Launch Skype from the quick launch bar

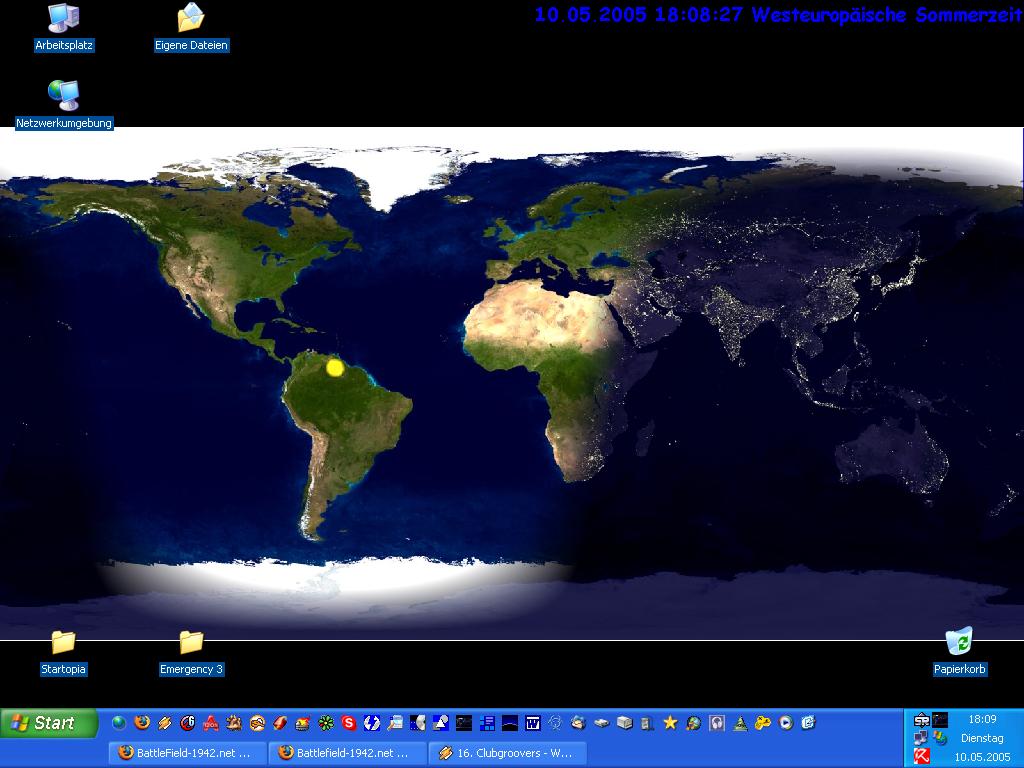[x=349, y=722]
